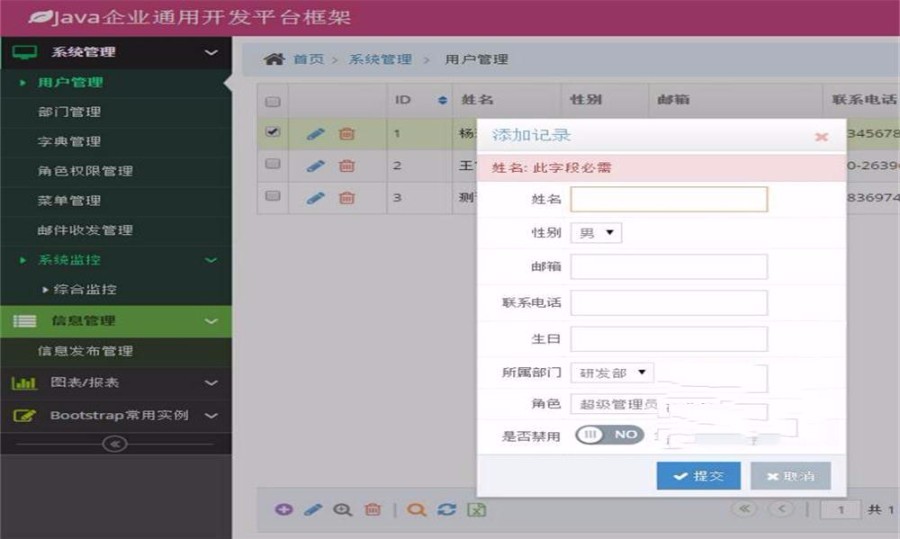Toggle the select-all checkbox in header
Image resolution: width=900 pixels, height=539 pixels.
tap(273, 102)
